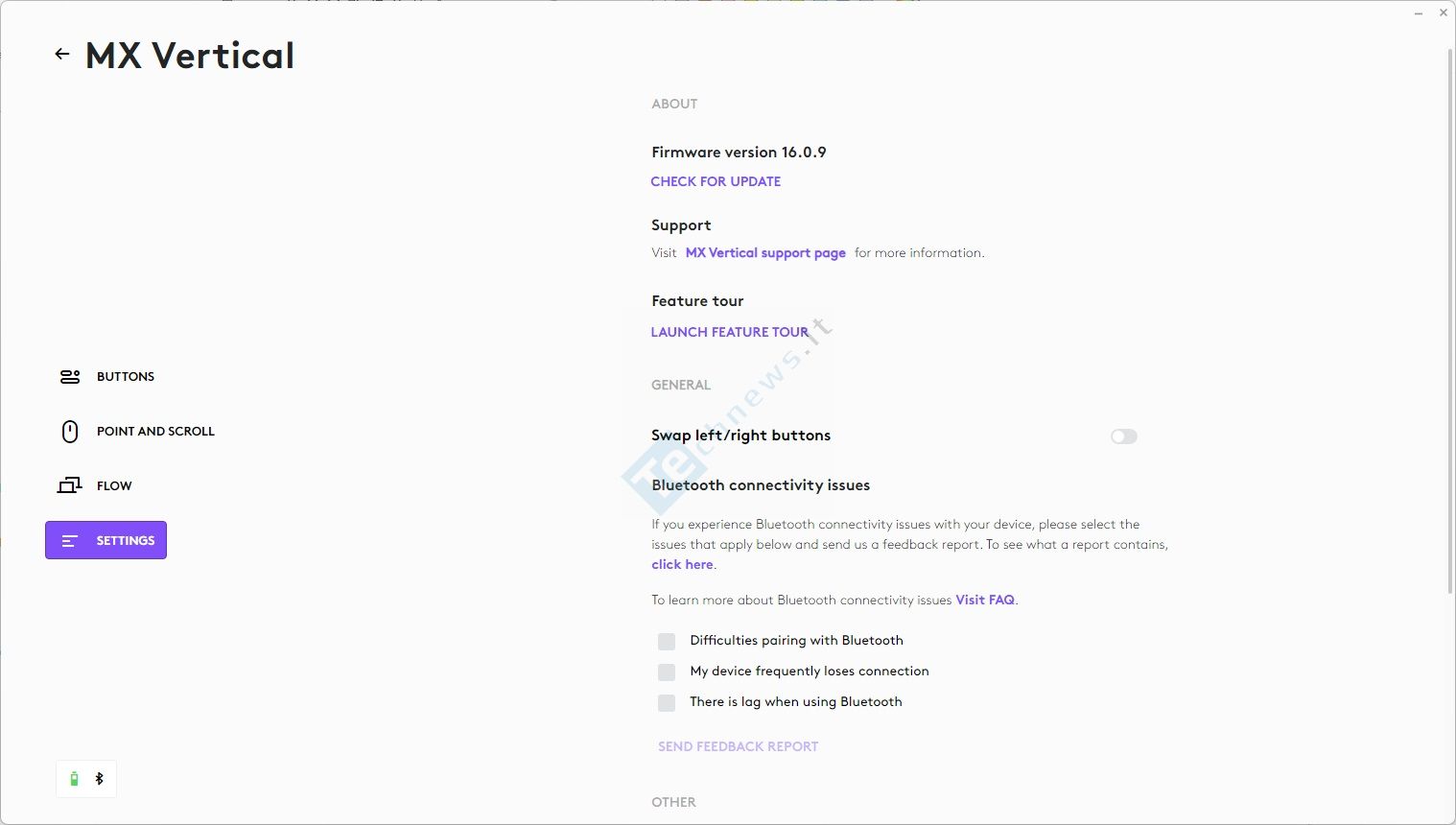The width and height of the screenshot is (1456, 825).
Task: Click the Support heading
Action: (x=681, y=225)
